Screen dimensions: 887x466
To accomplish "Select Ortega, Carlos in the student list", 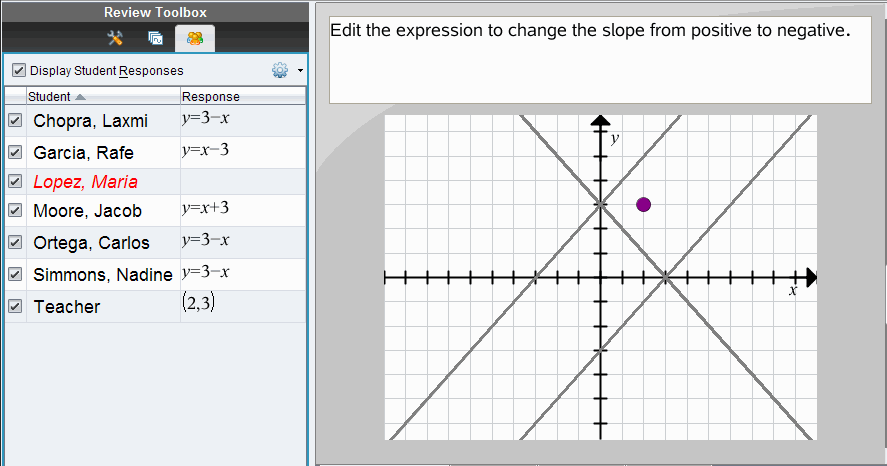I will [91, 243].
